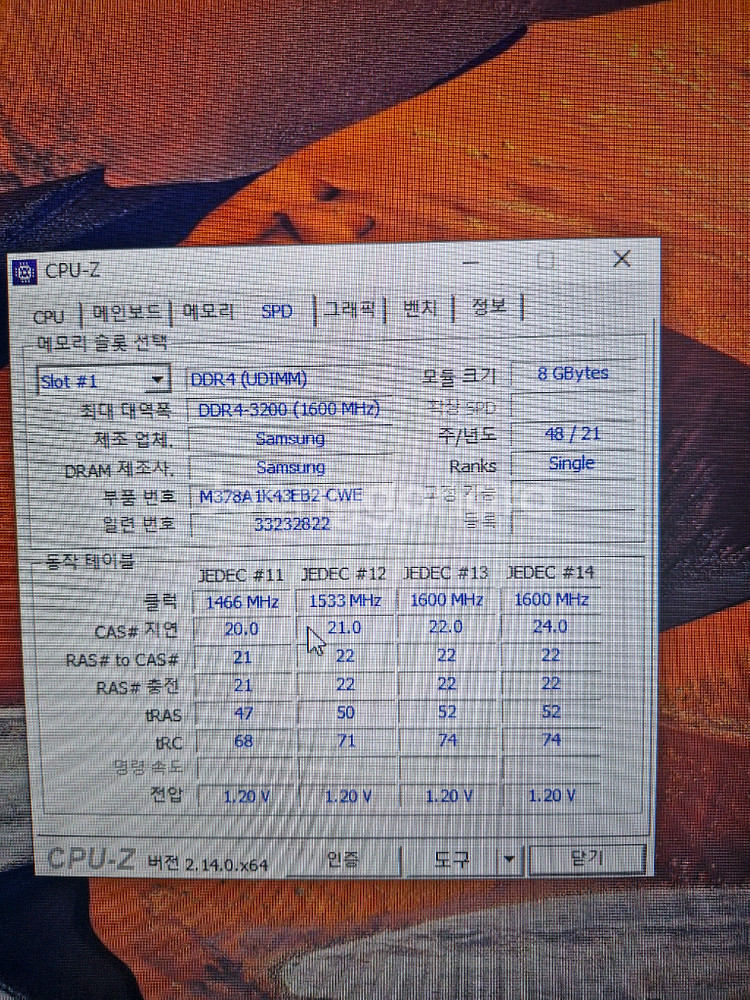750x1000 pixels.
Task: Click the DDR4-3200 (1600 MHz) value
Action: coord(288,409)
